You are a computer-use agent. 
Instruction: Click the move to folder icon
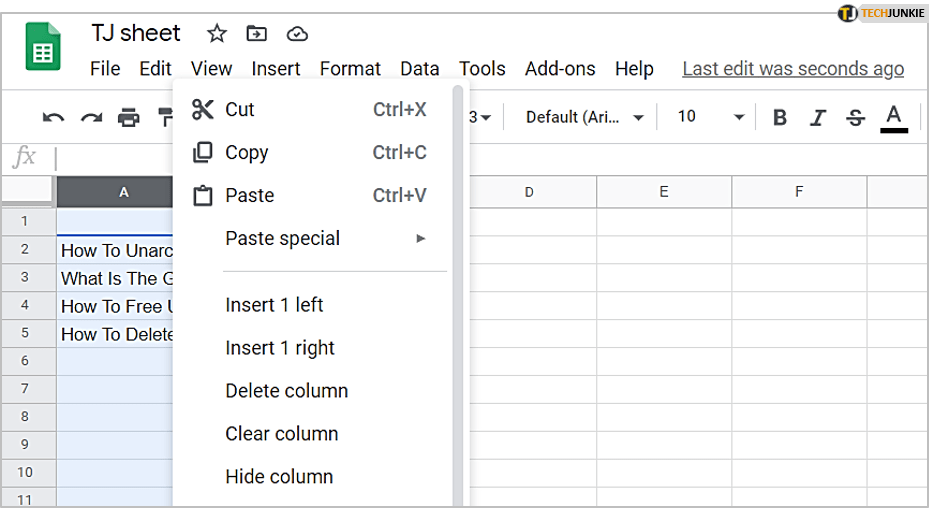pyautogui.click(x=257, y=34)
